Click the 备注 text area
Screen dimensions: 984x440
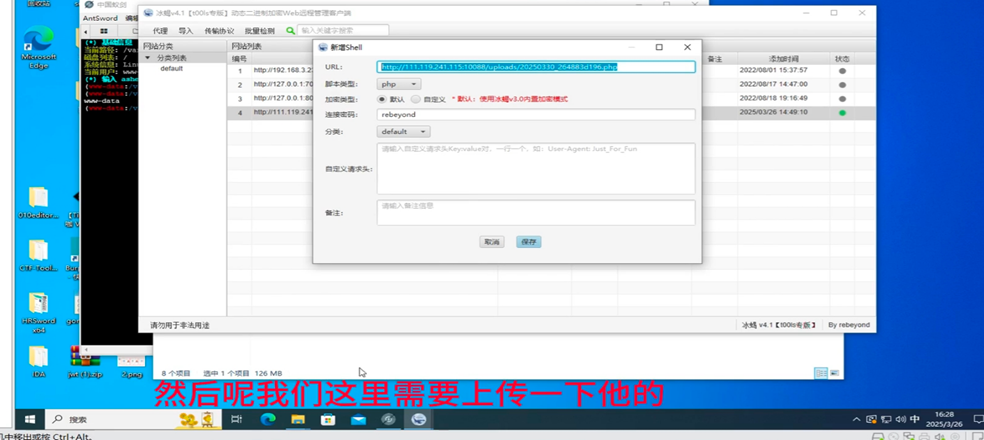tap(536, 213)
